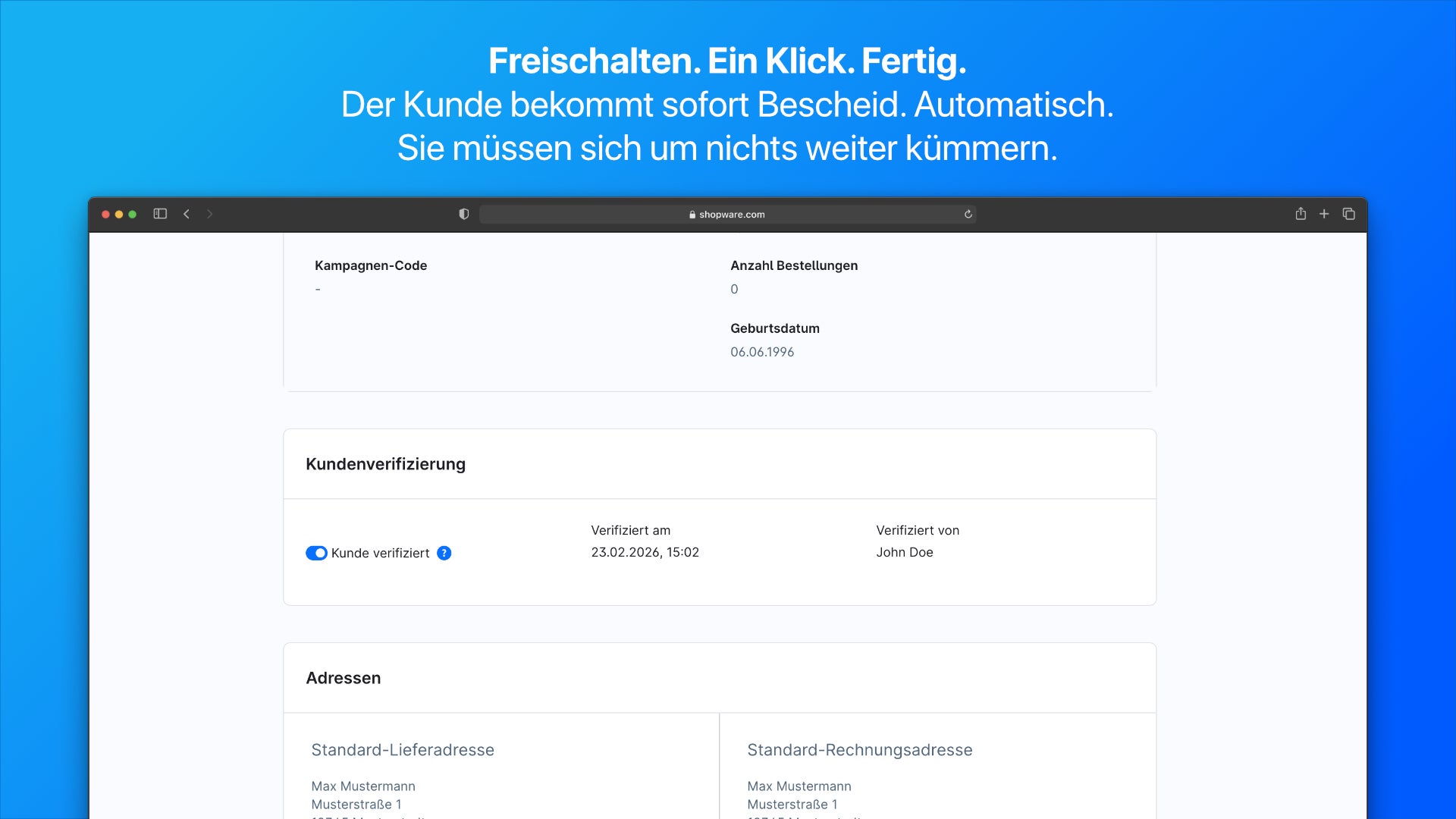Screen dimensions: 1456x819
Task: Click the green full-screen traffic light
Action: 133,214
